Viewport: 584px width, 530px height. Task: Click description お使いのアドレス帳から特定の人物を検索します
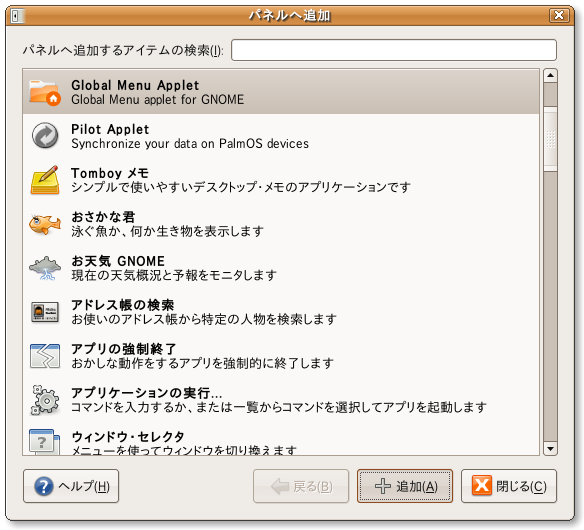204,320
